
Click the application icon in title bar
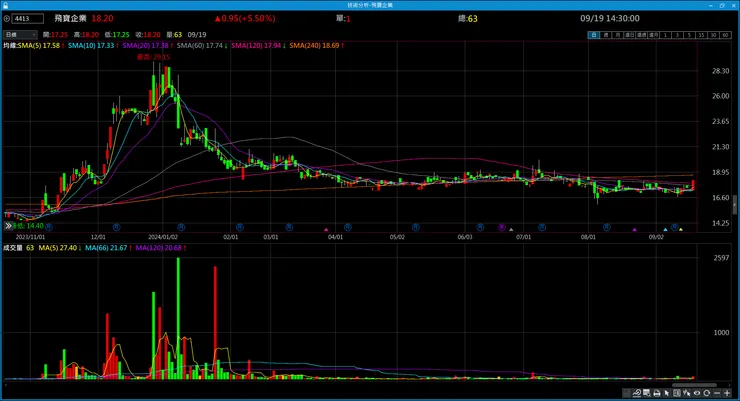click(x=5, y=5)
